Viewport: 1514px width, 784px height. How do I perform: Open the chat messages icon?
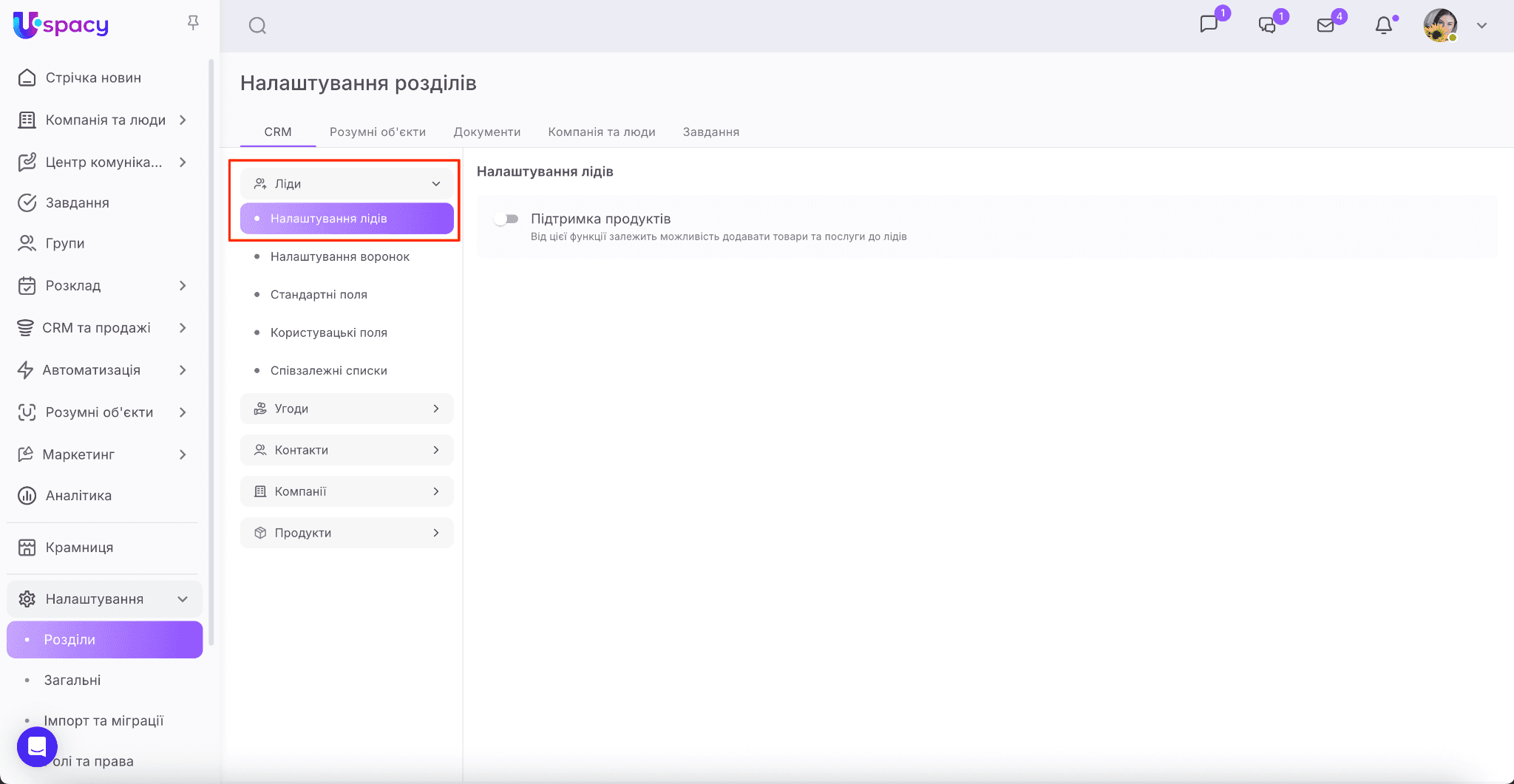pos(1209,24)
